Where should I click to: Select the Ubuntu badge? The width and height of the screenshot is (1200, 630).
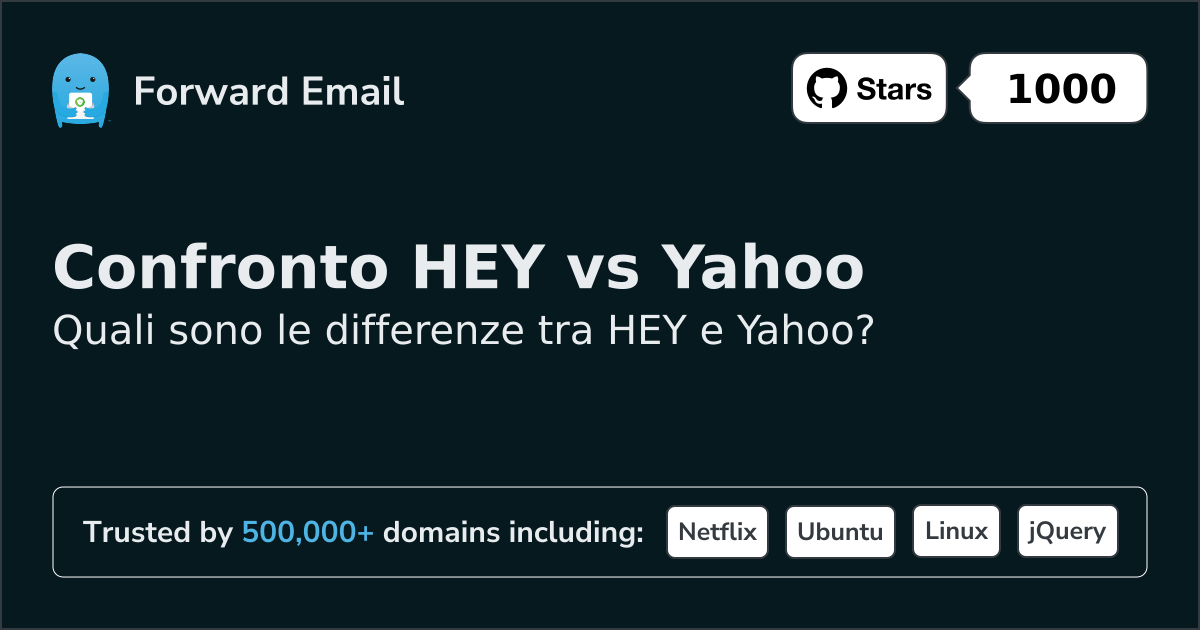(x=840, y=532)
